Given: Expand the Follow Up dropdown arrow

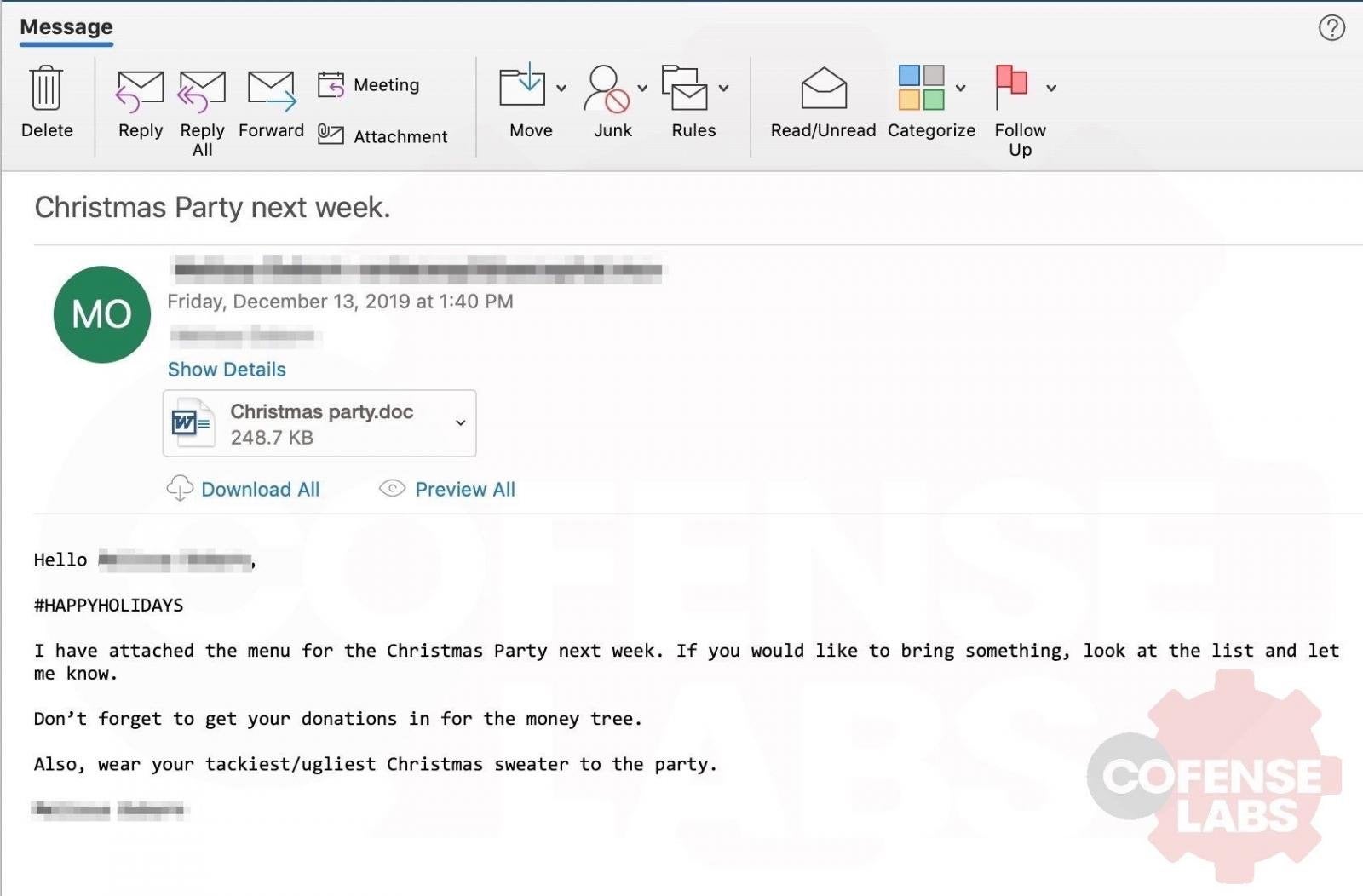Looking at the screenshot, I should point(1051,88).
